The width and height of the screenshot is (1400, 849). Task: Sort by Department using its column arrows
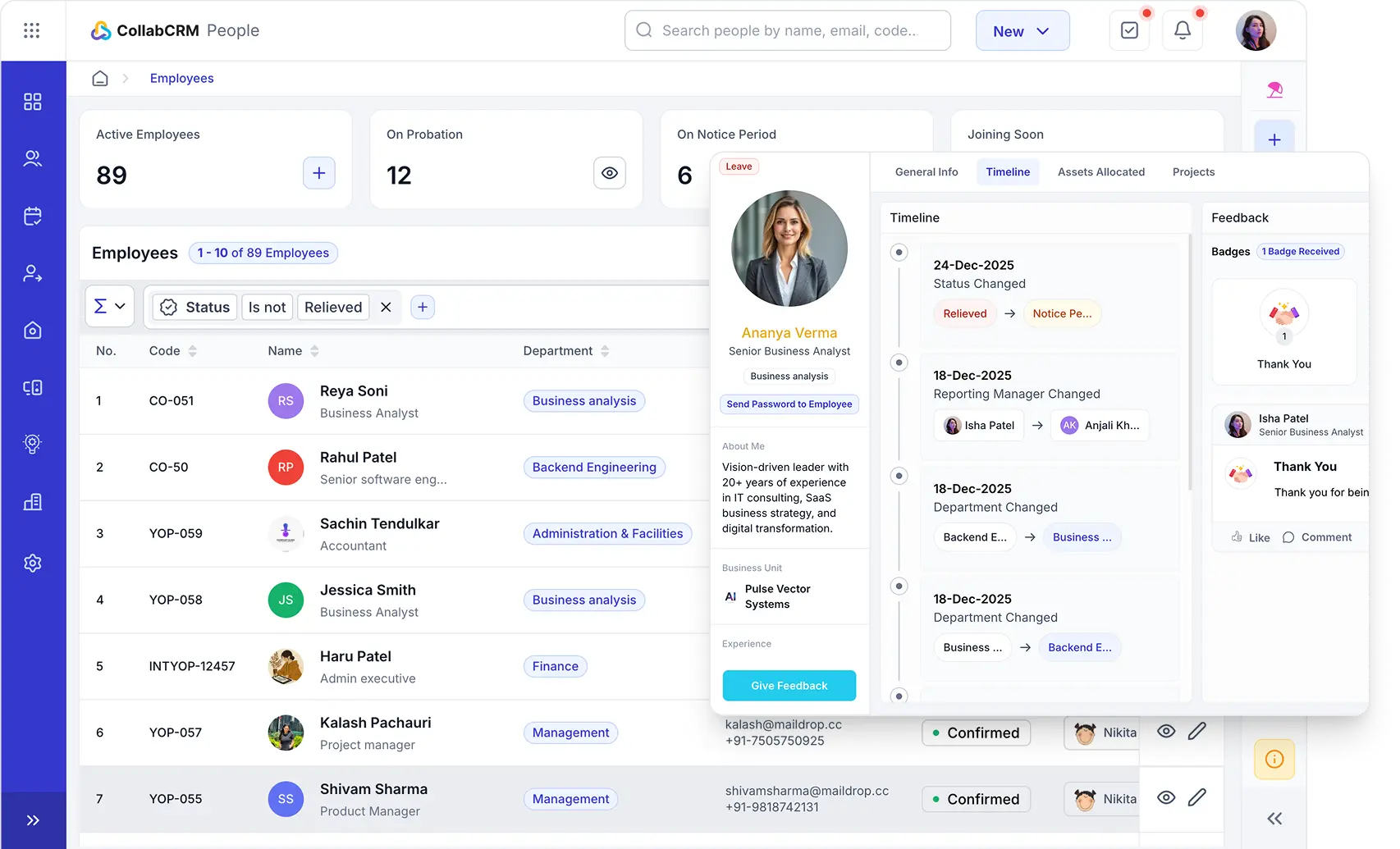[606, 350]
